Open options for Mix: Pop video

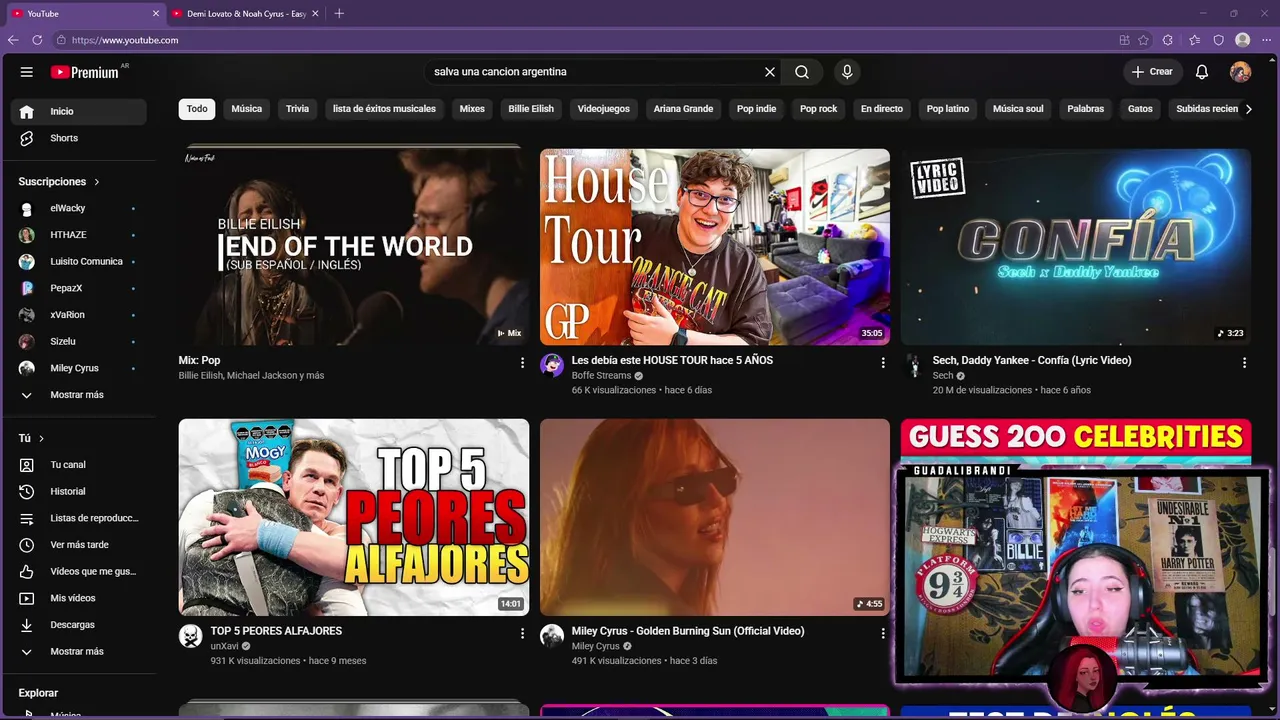pyautogui.click(x=522, y=363)
